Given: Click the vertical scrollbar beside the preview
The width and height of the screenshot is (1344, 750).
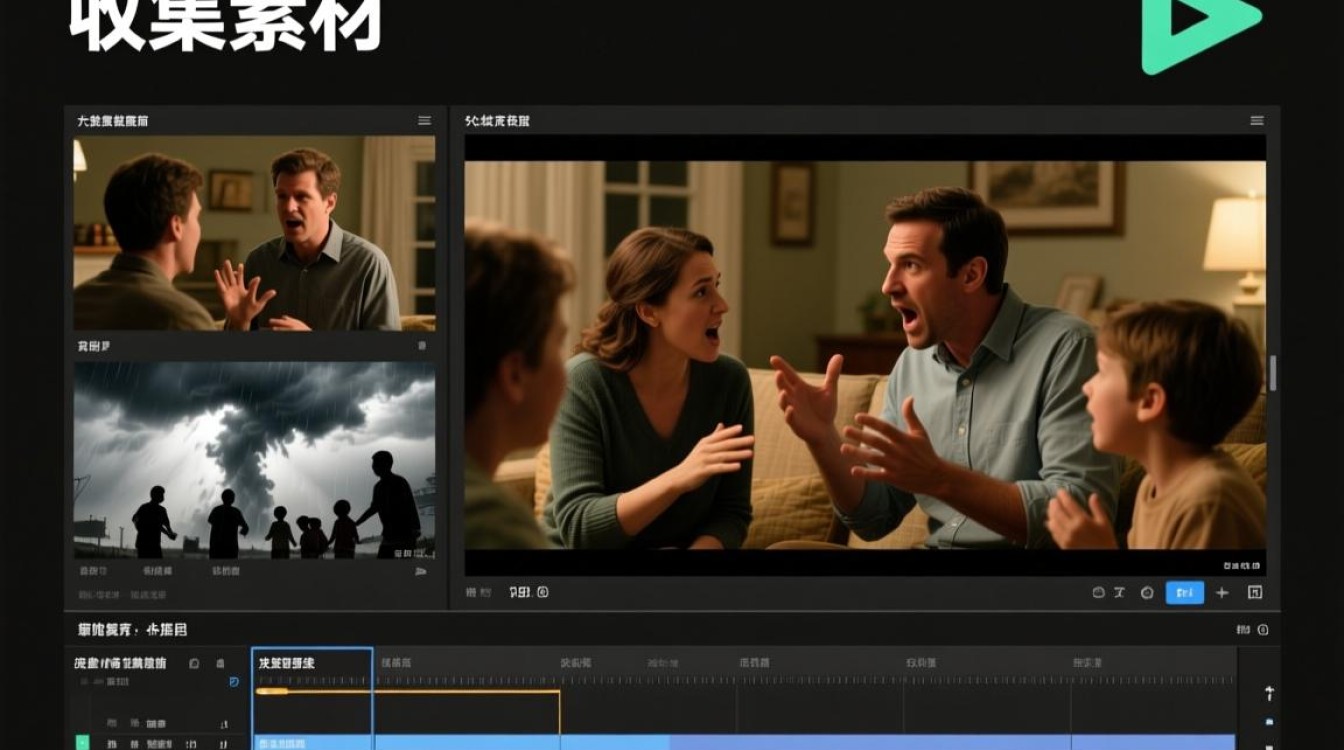Looking at the screenshot, I should pyautogui.click(x=1272, y=372).
